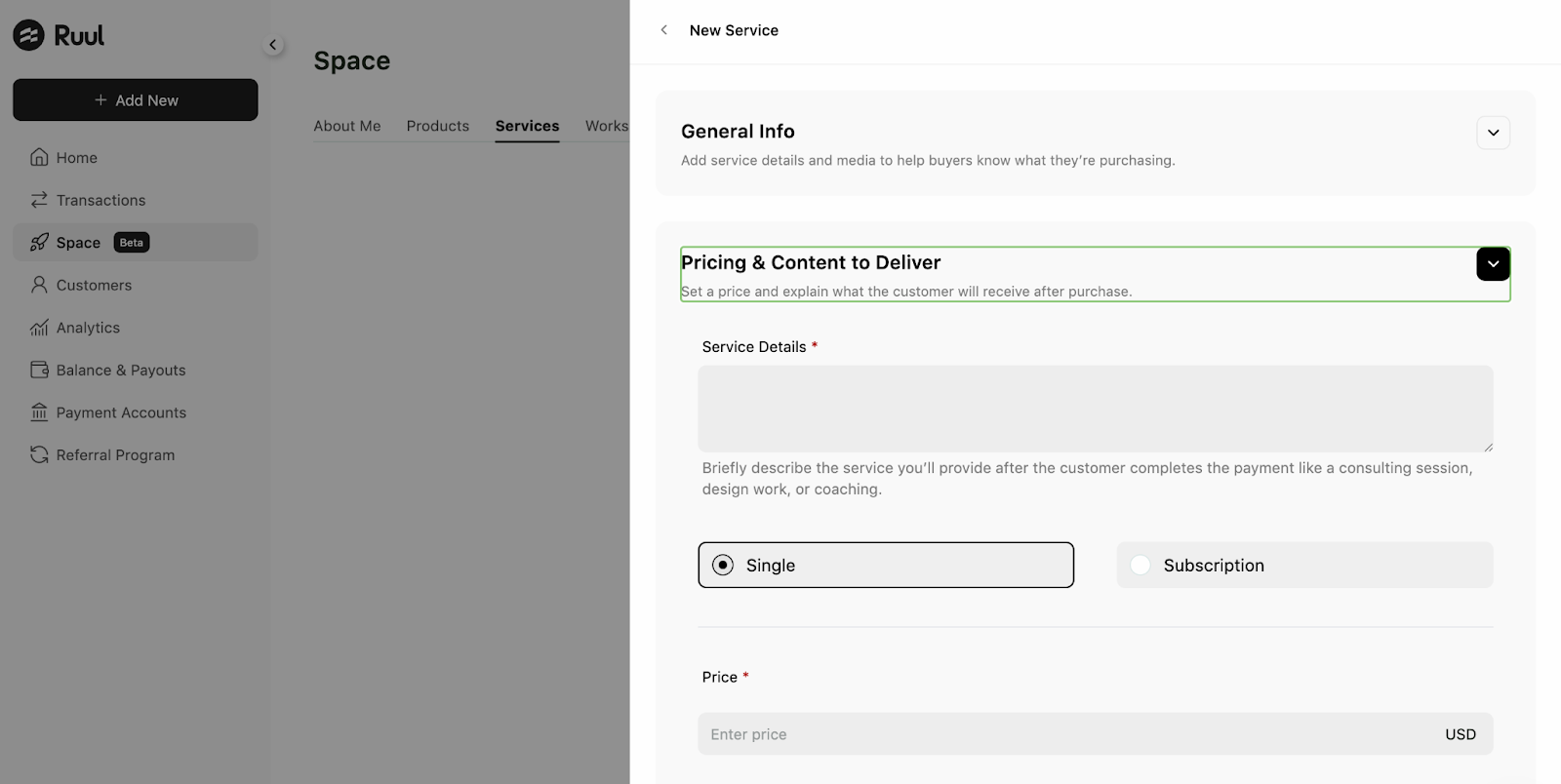The image size is (1561, 784).
Task: Click the Ruul logo icon
Action: coord(28,35)
